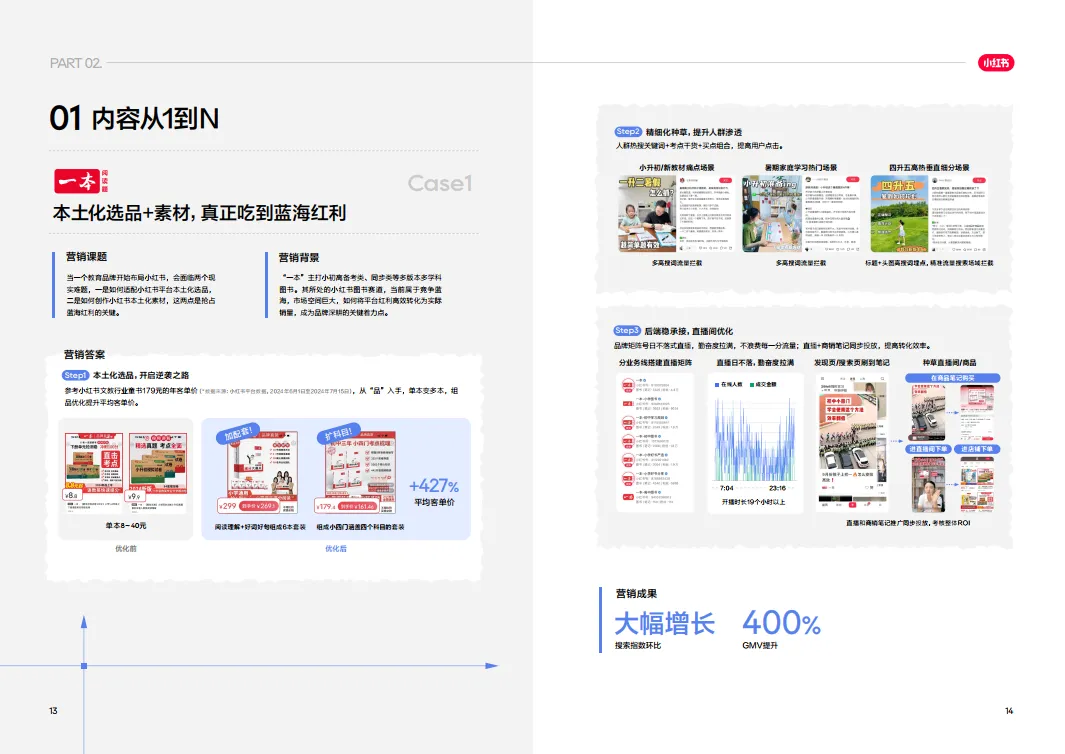The height and width of the screenshot is (754, 1065).
Task: Click the blue Step2 badge
Action: 627,132
